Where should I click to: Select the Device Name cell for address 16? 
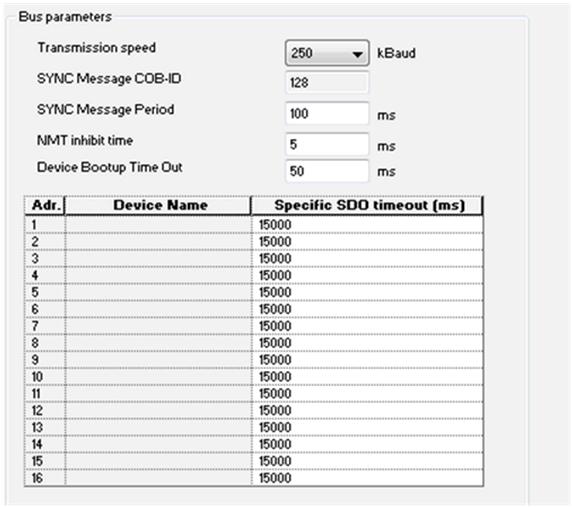(158, 478)
